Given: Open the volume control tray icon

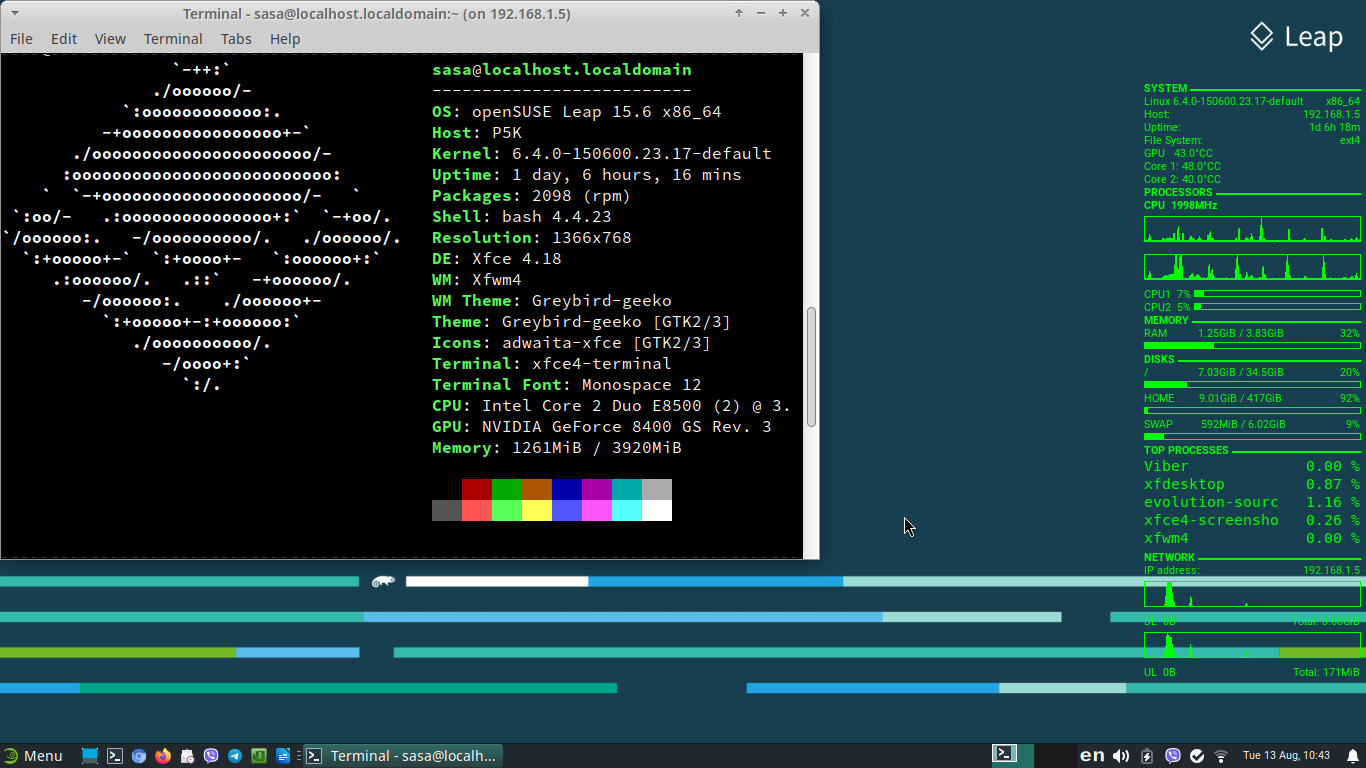Looking at the screenshot, I should [x=1121, y=756].
